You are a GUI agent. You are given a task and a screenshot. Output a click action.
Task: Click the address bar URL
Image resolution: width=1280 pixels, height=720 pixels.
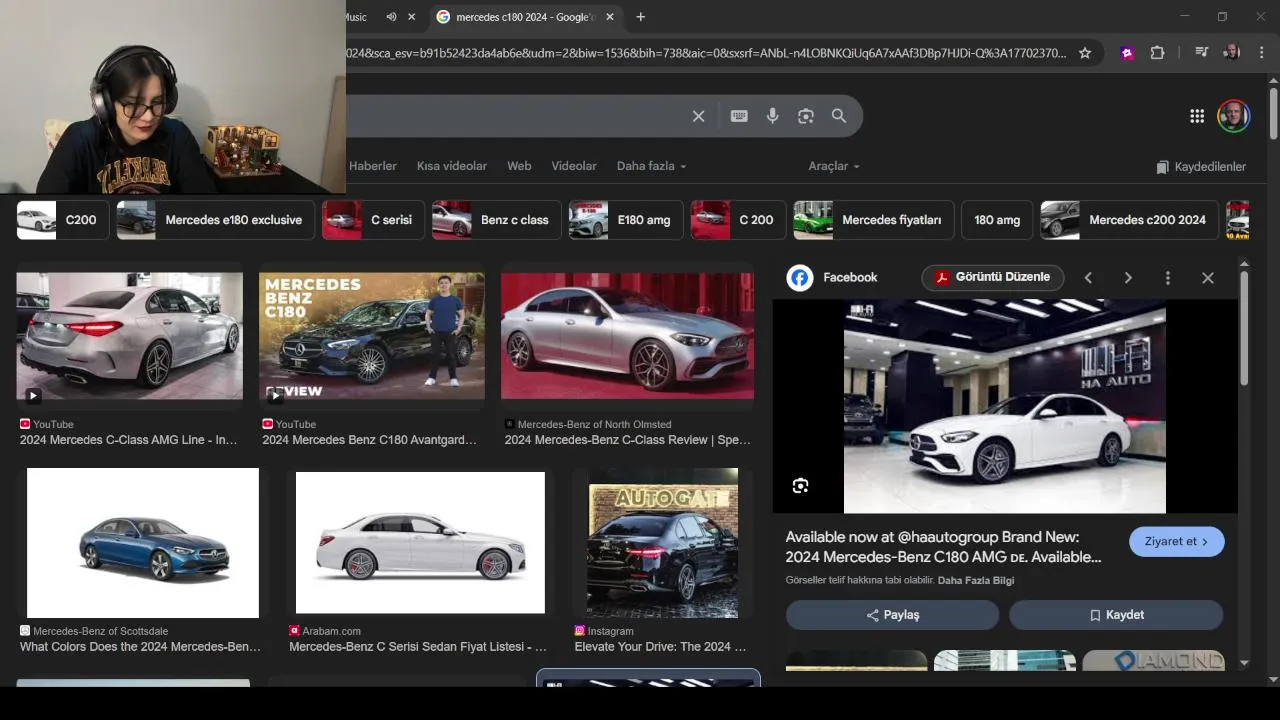pos(706,53)
